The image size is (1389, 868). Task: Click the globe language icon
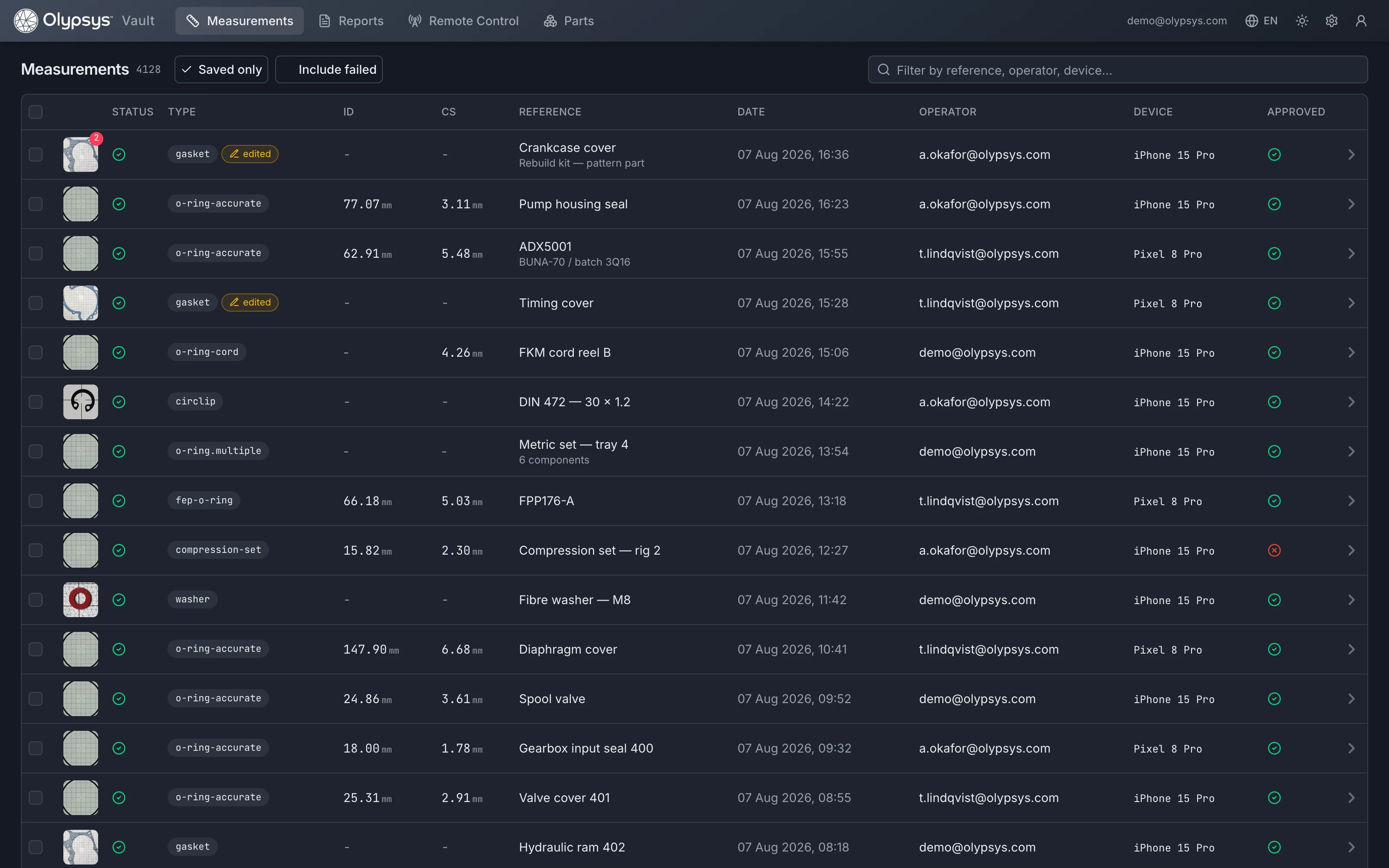(x=1252, y=21)
